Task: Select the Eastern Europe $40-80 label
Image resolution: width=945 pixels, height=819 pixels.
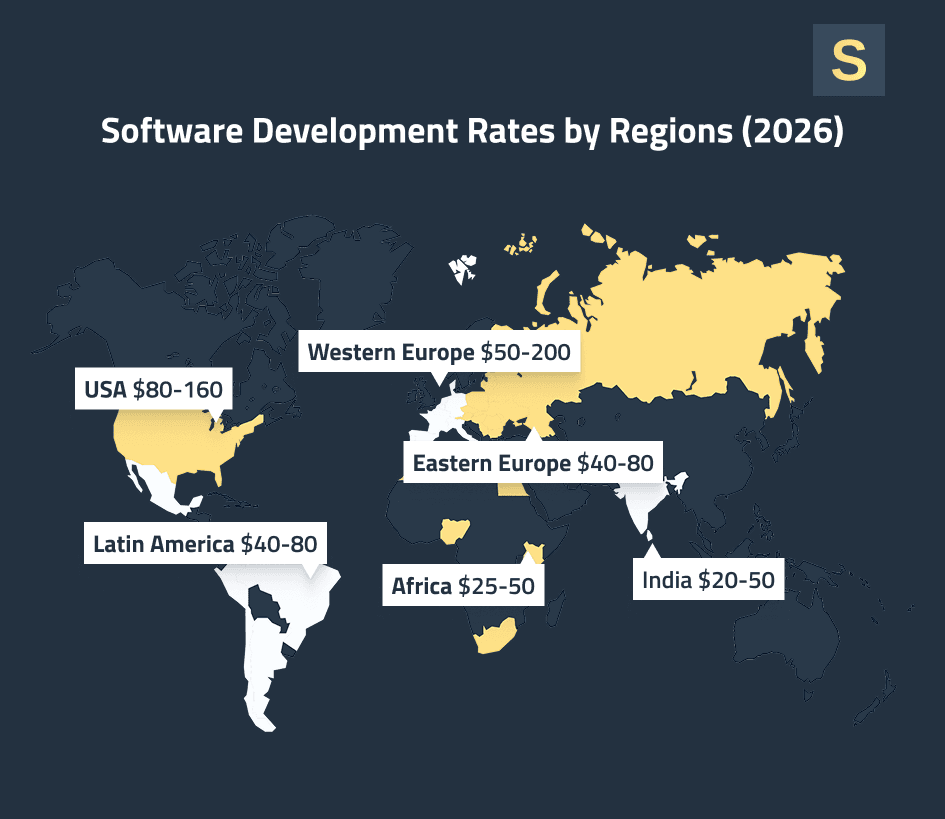Action: [532, 463]
